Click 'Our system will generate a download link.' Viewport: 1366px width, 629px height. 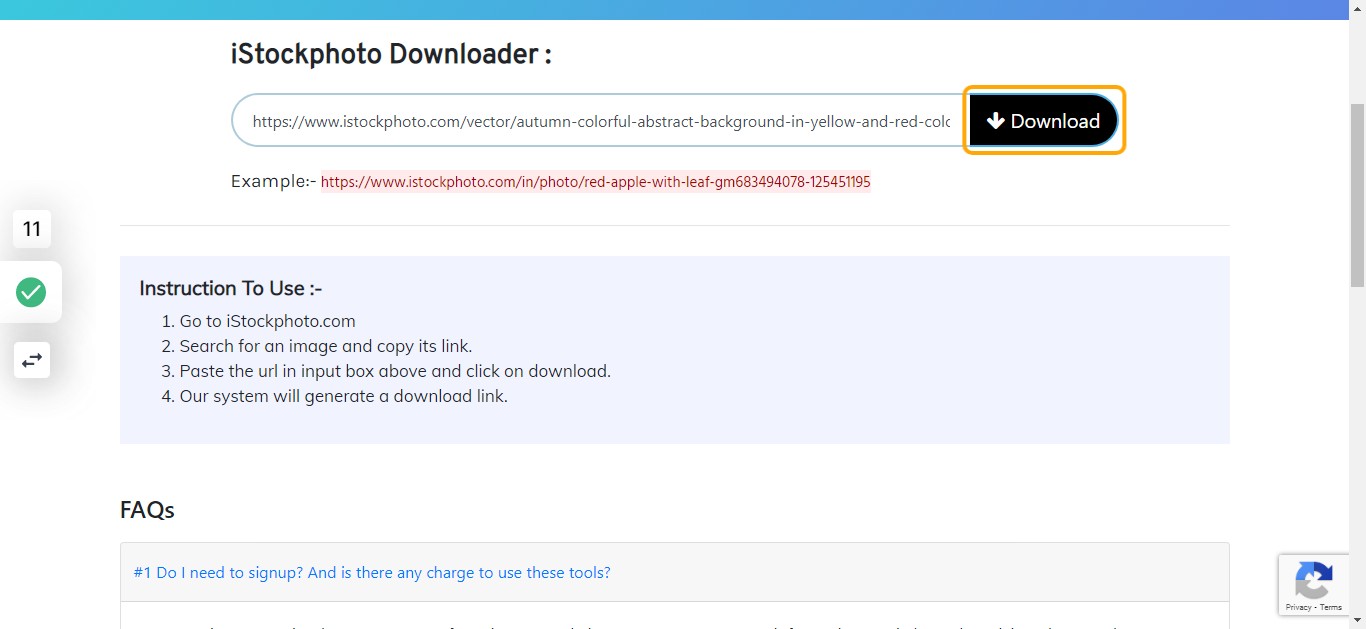(344, 396)
